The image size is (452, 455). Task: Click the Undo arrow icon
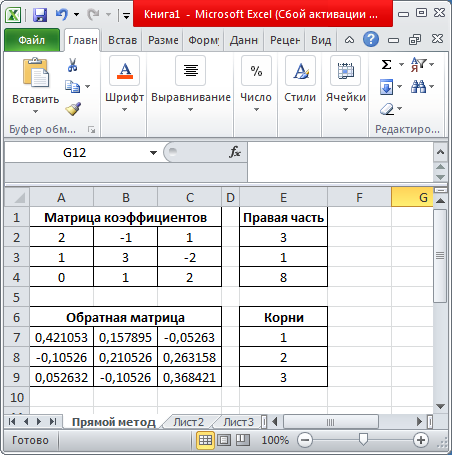(x=61, y=14)
